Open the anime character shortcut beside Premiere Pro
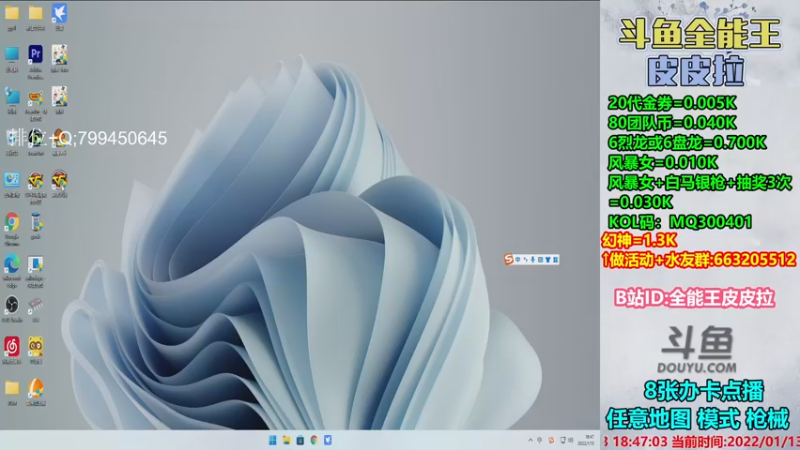Screen dimensions: 800x450 pyautogui.click(x=59, y=54)
